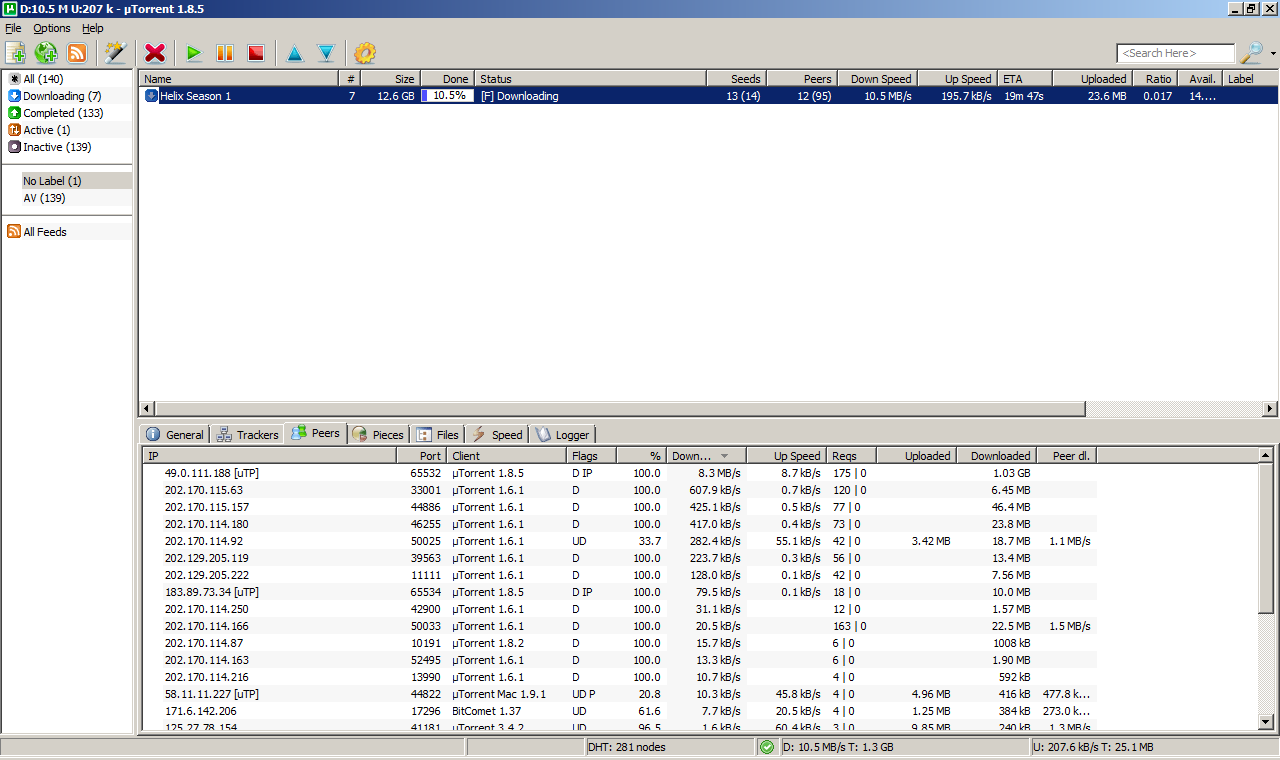Open the RSS Downloader toolbar icon

point(77,53)
